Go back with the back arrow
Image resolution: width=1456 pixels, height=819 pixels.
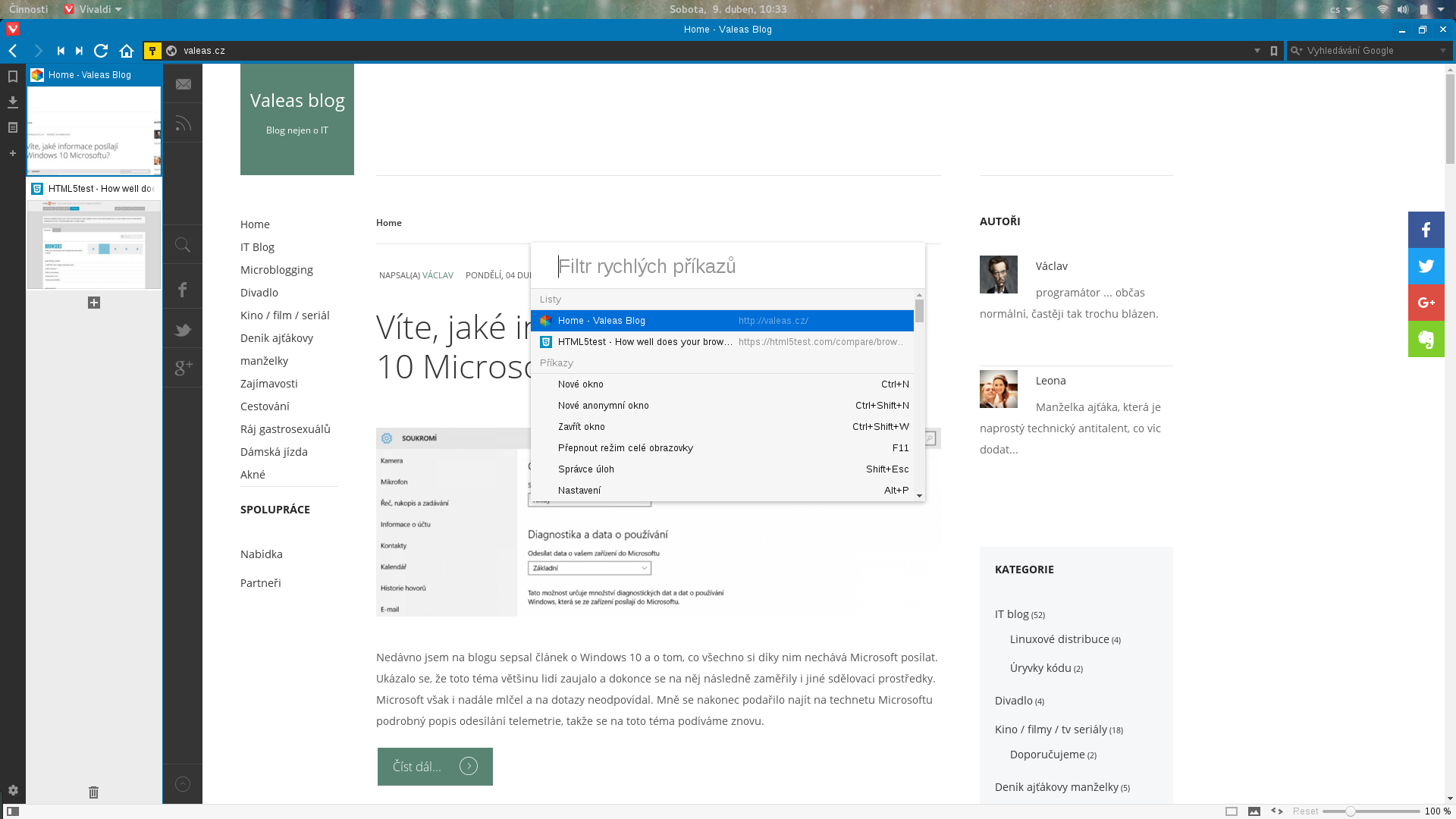click(x=13, y=51)
